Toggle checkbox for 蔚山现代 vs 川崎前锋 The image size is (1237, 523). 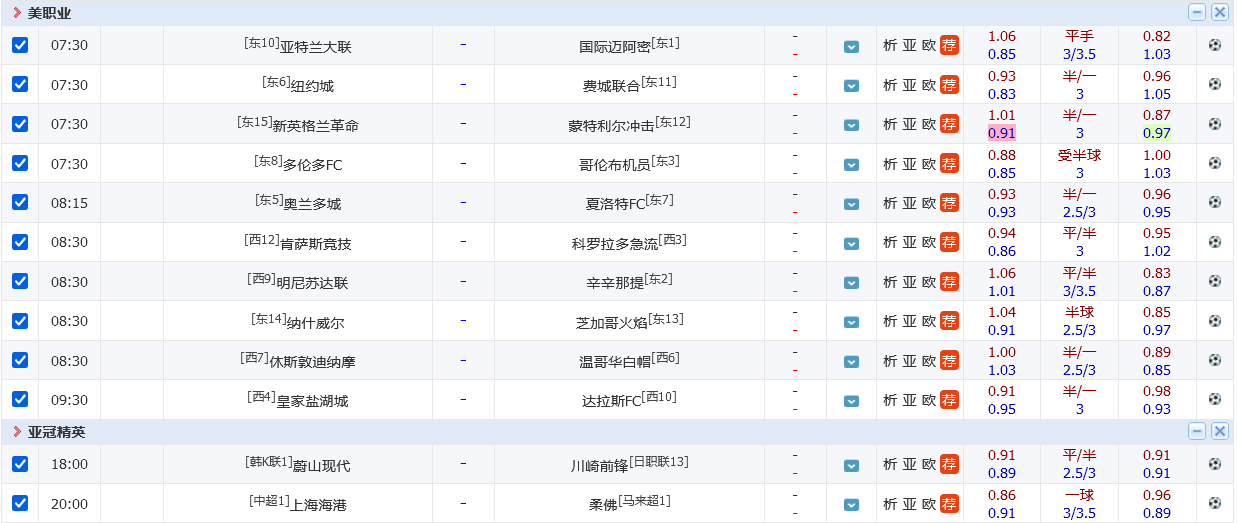point(20,464)
